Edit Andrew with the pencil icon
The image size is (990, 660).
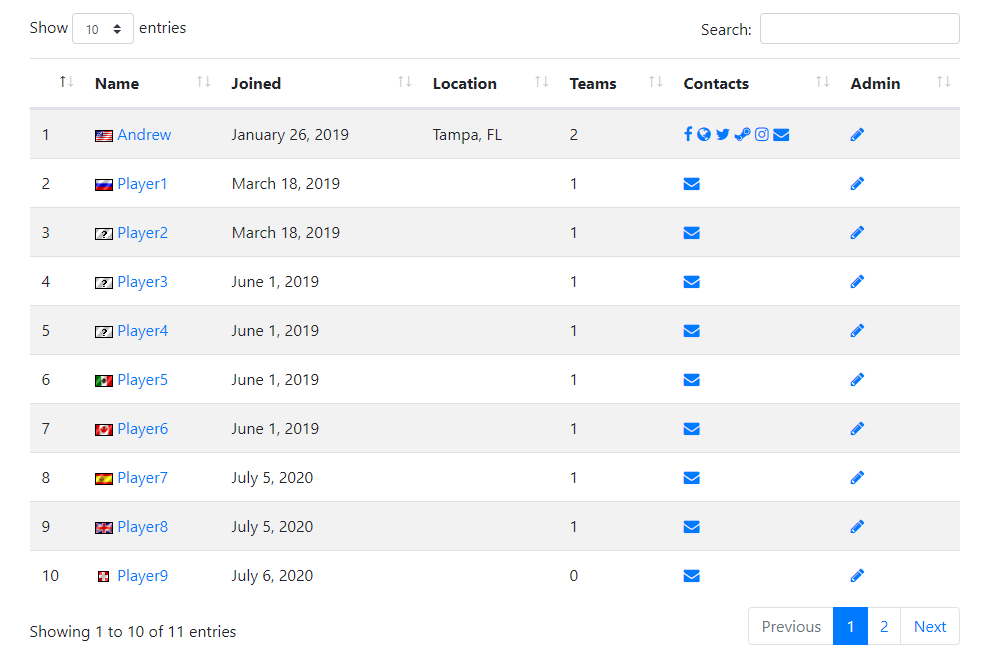click(857, 135)
